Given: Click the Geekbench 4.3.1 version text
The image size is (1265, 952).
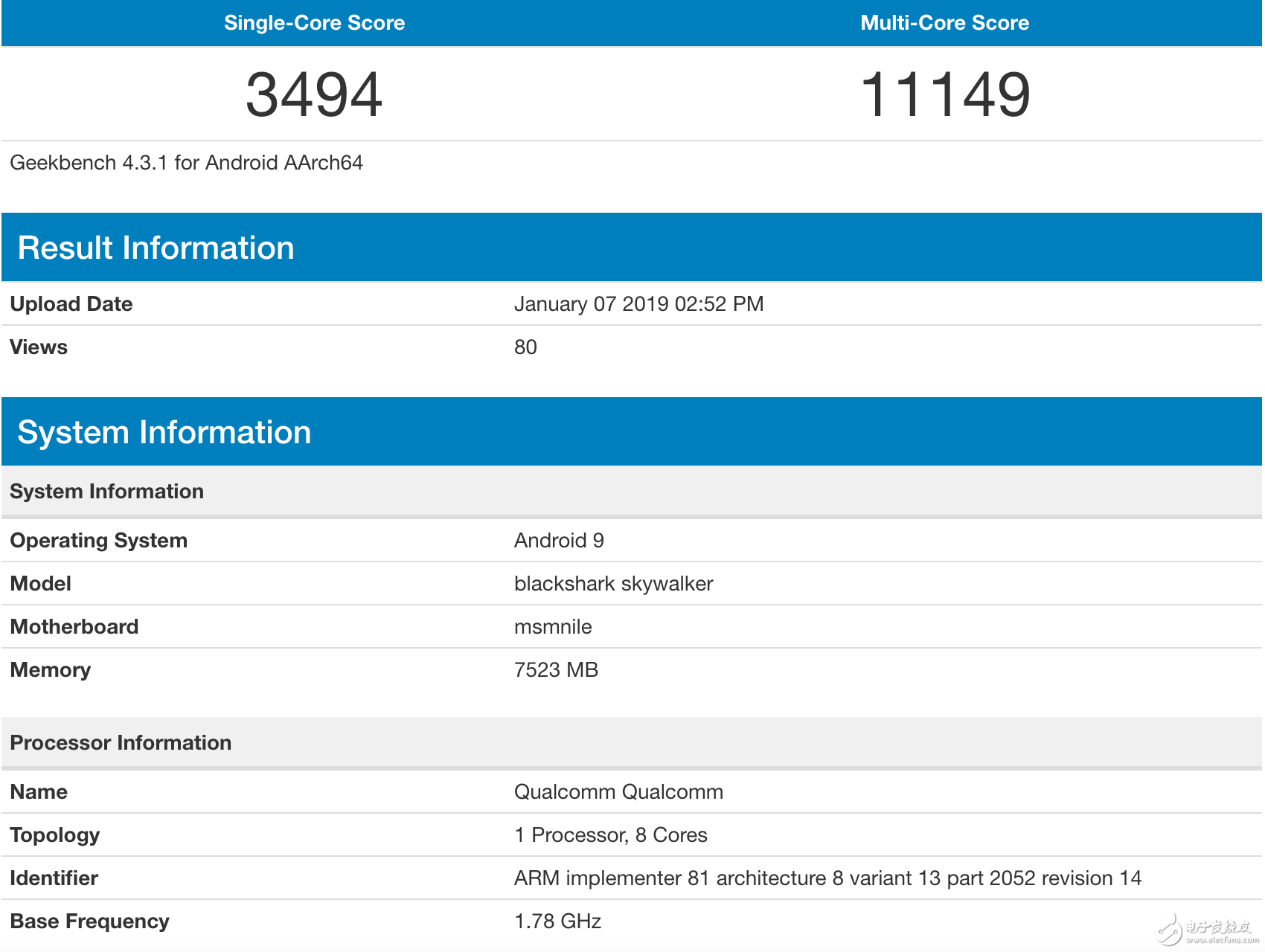Looking at the screenshot, I should click(186, 163).
